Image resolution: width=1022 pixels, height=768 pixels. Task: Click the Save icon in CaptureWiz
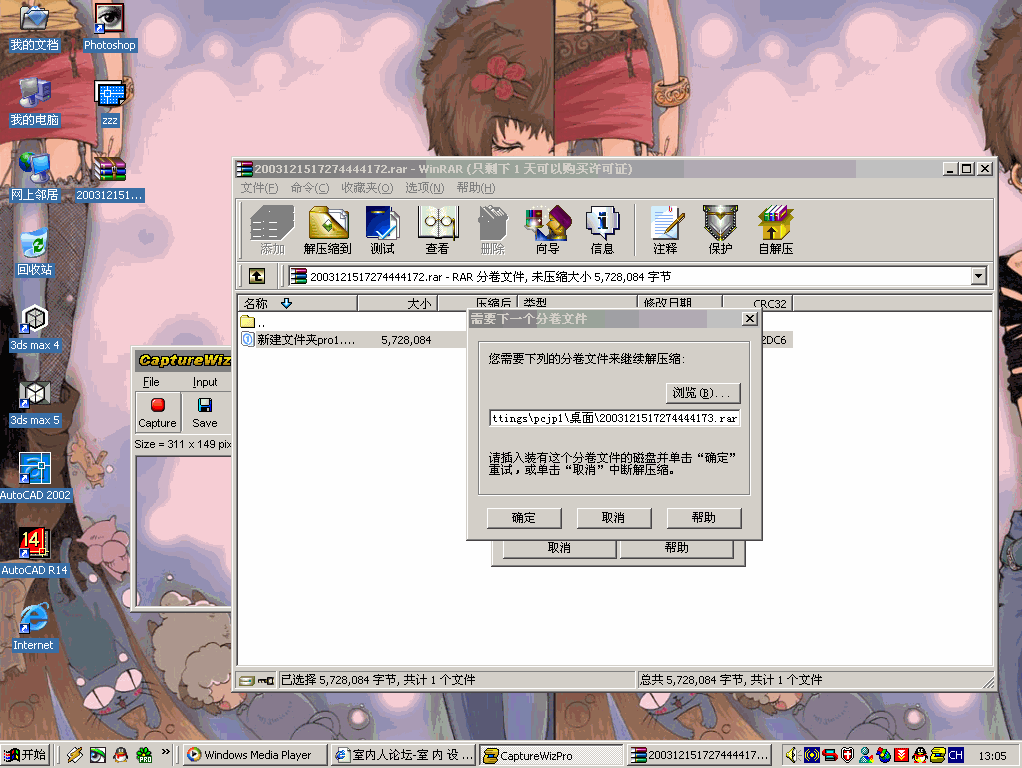(x=205, y=413)
